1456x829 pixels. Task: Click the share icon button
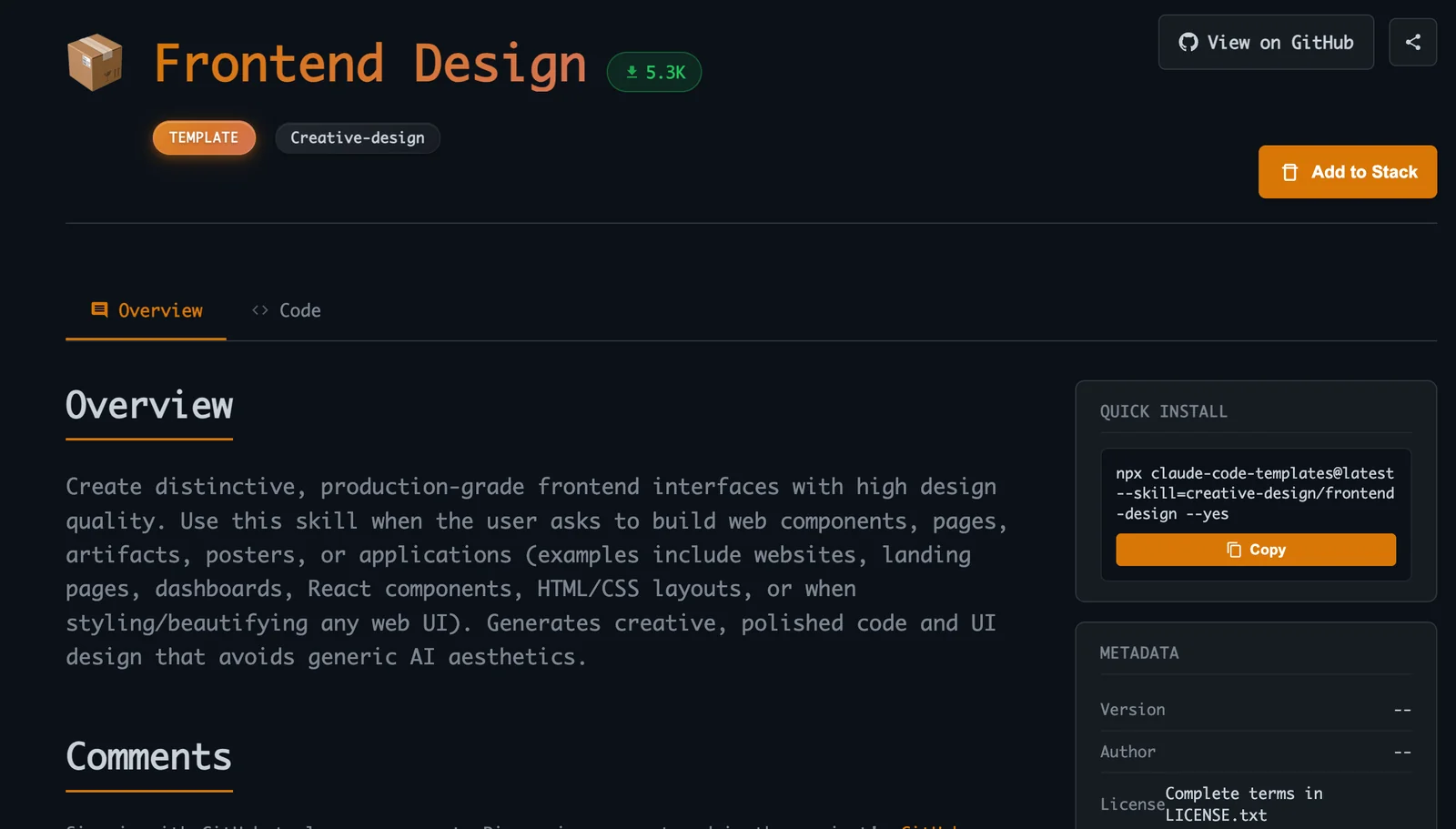[1412, 42]
